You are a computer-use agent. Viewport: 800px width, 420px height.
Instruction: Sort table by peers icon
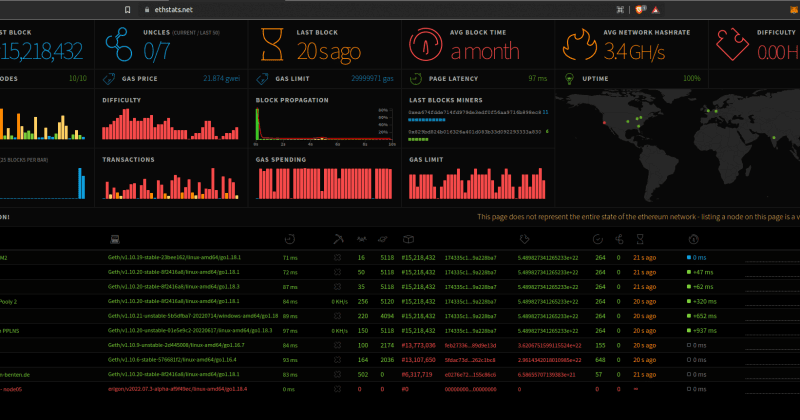coord(362,239)
